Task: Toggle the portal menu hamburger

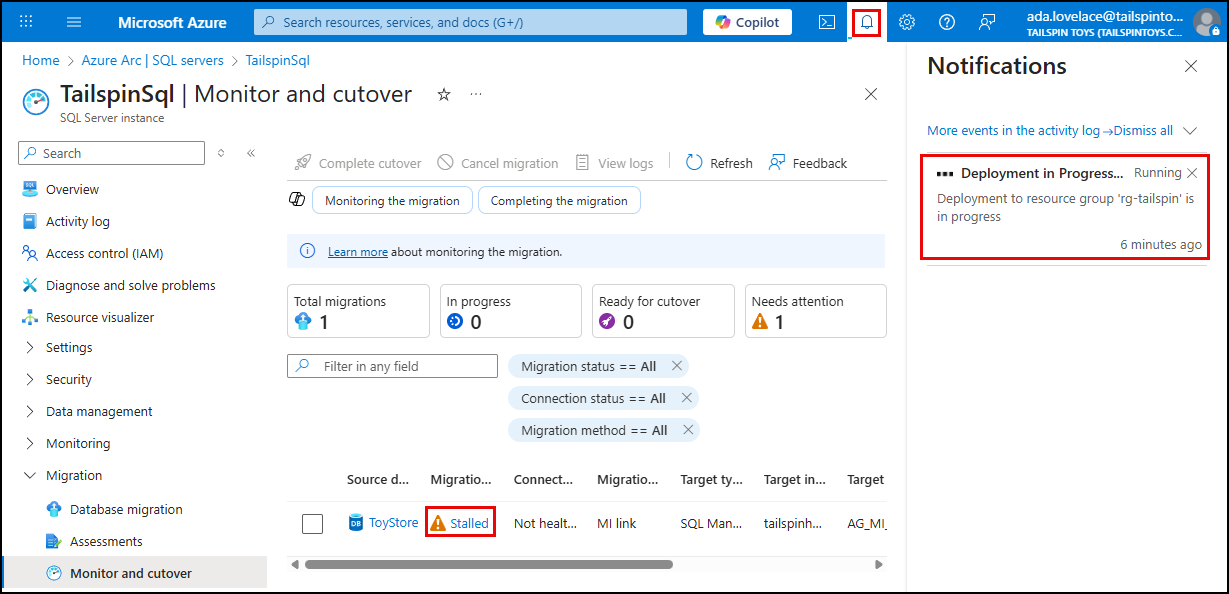Action: click(x=73, y=21)
